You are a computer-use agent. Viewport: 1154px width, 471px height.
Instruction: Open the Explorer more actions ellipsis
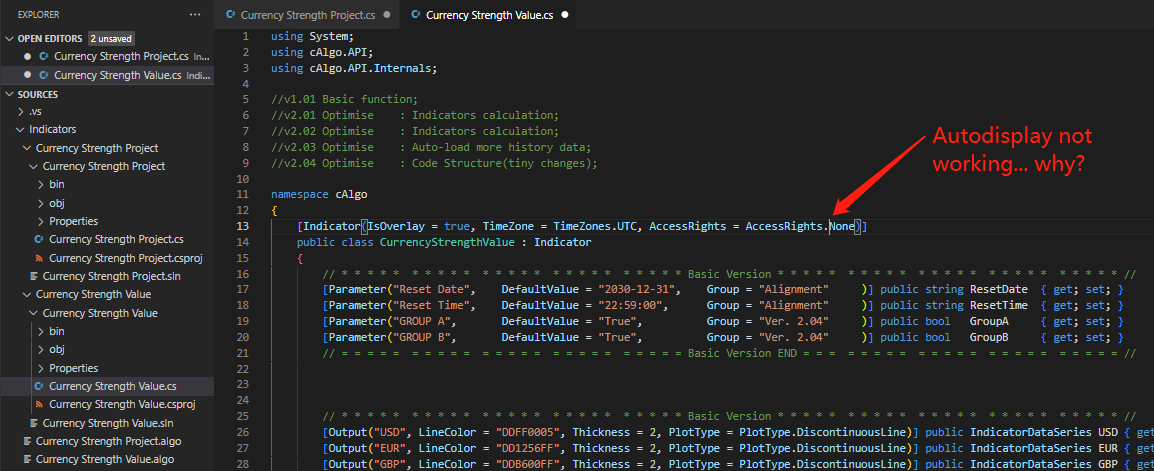pyautogui.click(x=194, y=15)
